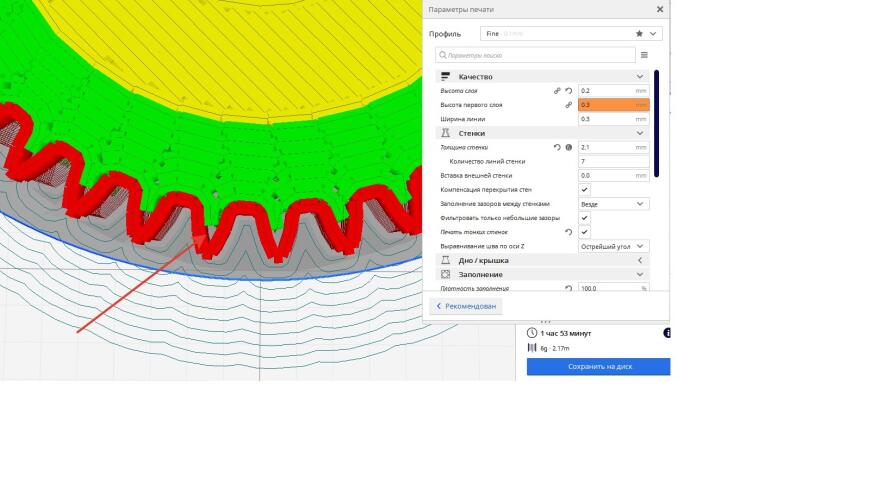Reset Толщина стенки with revert arrow
Image resolution: width=870 pixels, height=489 pixels.
click(x=557, y=148)
